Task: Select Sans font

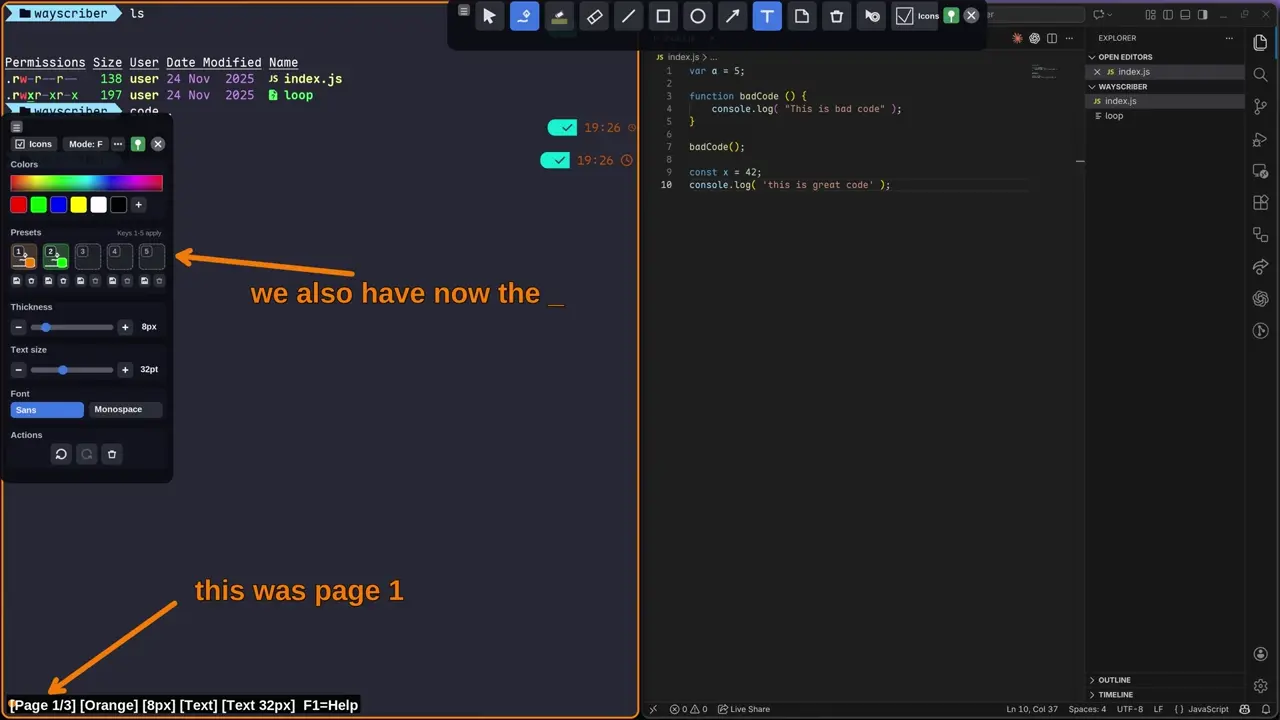Action: point(47,410)
